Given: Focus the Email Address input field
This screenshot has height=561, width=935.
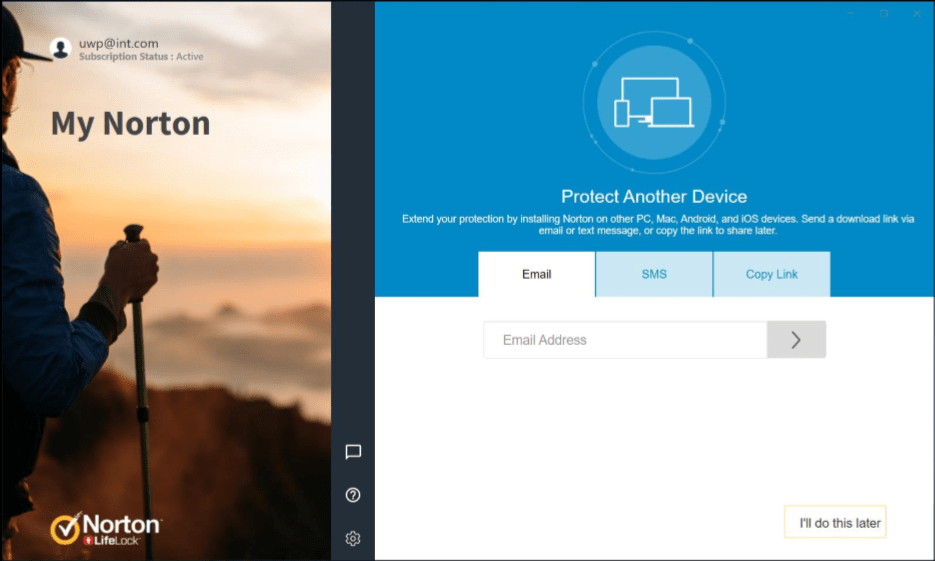Looking at the screenshot, I should 625,340.
